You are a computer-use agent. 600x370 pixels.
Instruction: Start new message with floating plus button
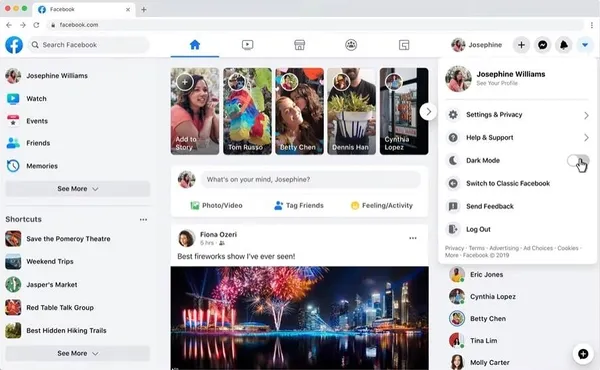[583, 354]
